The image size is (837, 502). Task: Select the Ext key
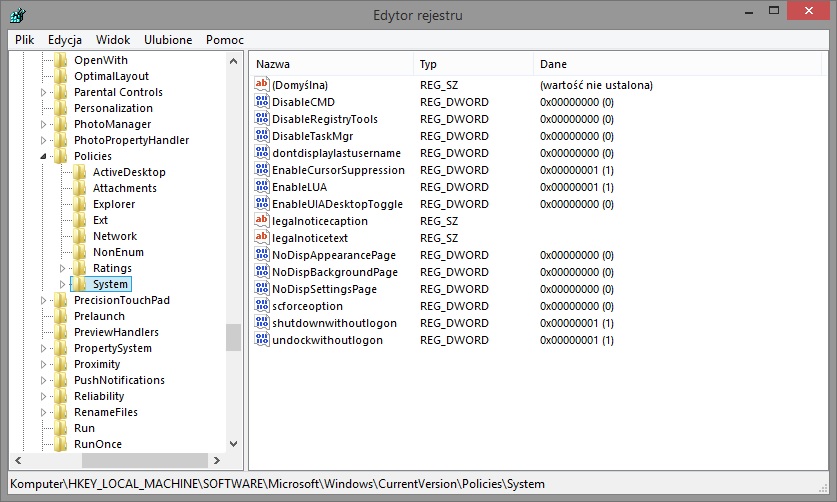[100, 220]
